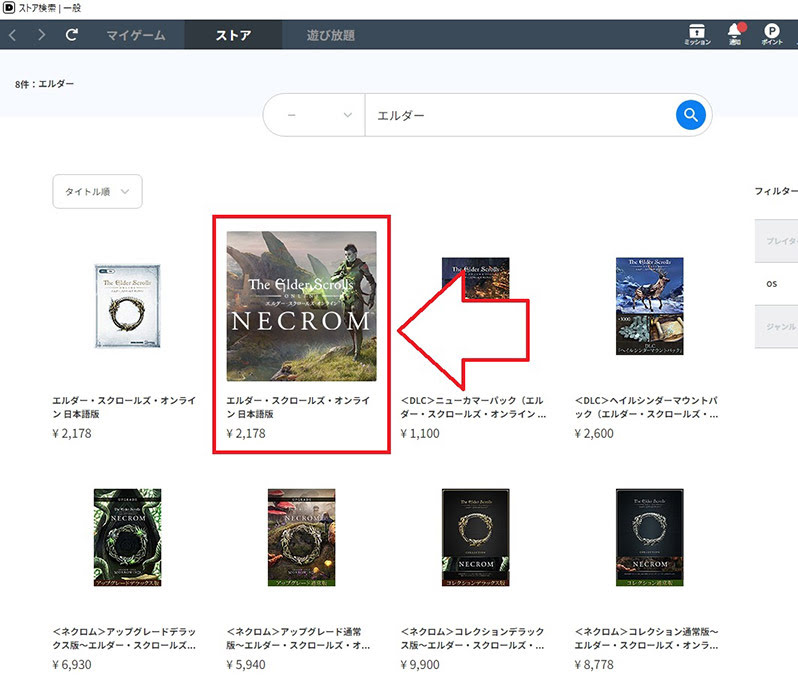
Task: Switch to the マイゲーム tab
Action: [x=136, y=35]
